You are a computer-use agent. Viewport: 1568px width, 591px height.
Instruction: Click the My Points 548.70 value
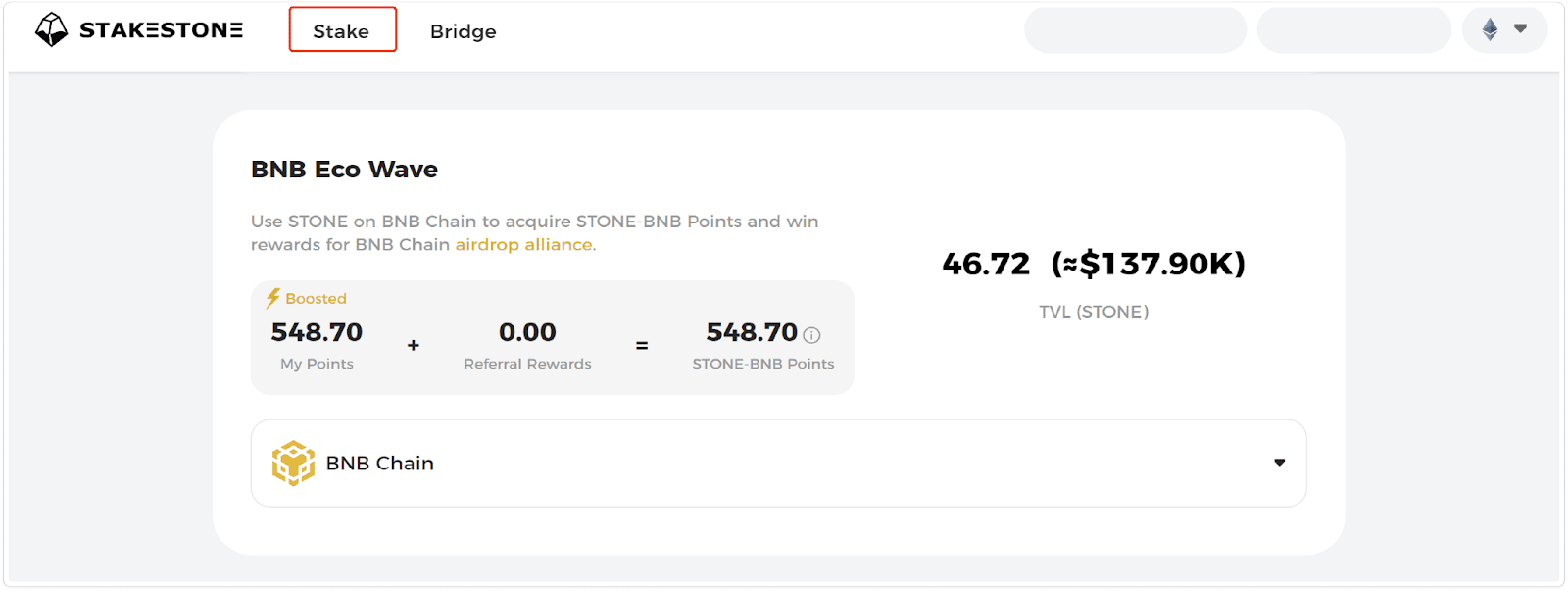(317, 332)
